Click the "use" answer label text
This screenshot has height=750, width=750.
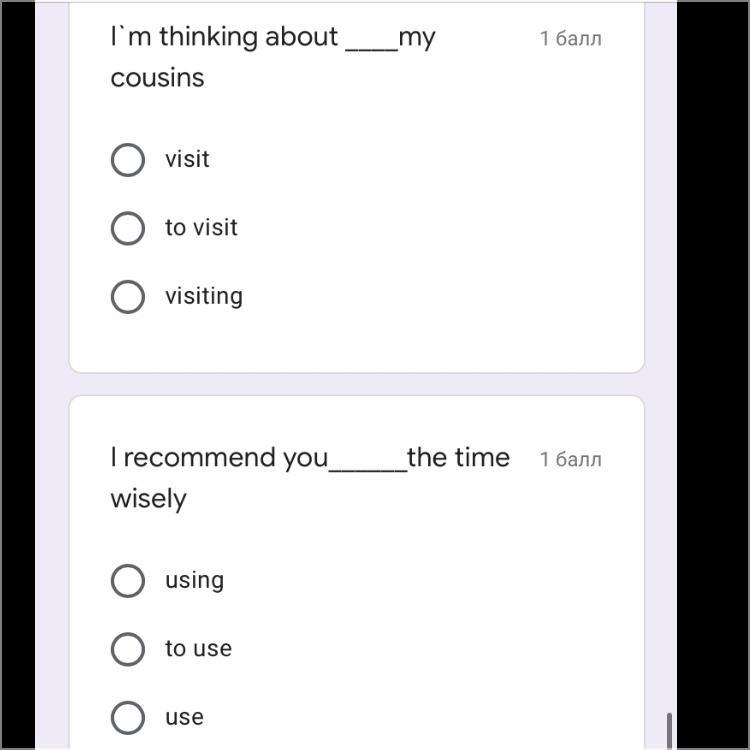pyautogui.click(x=184, y=717)
